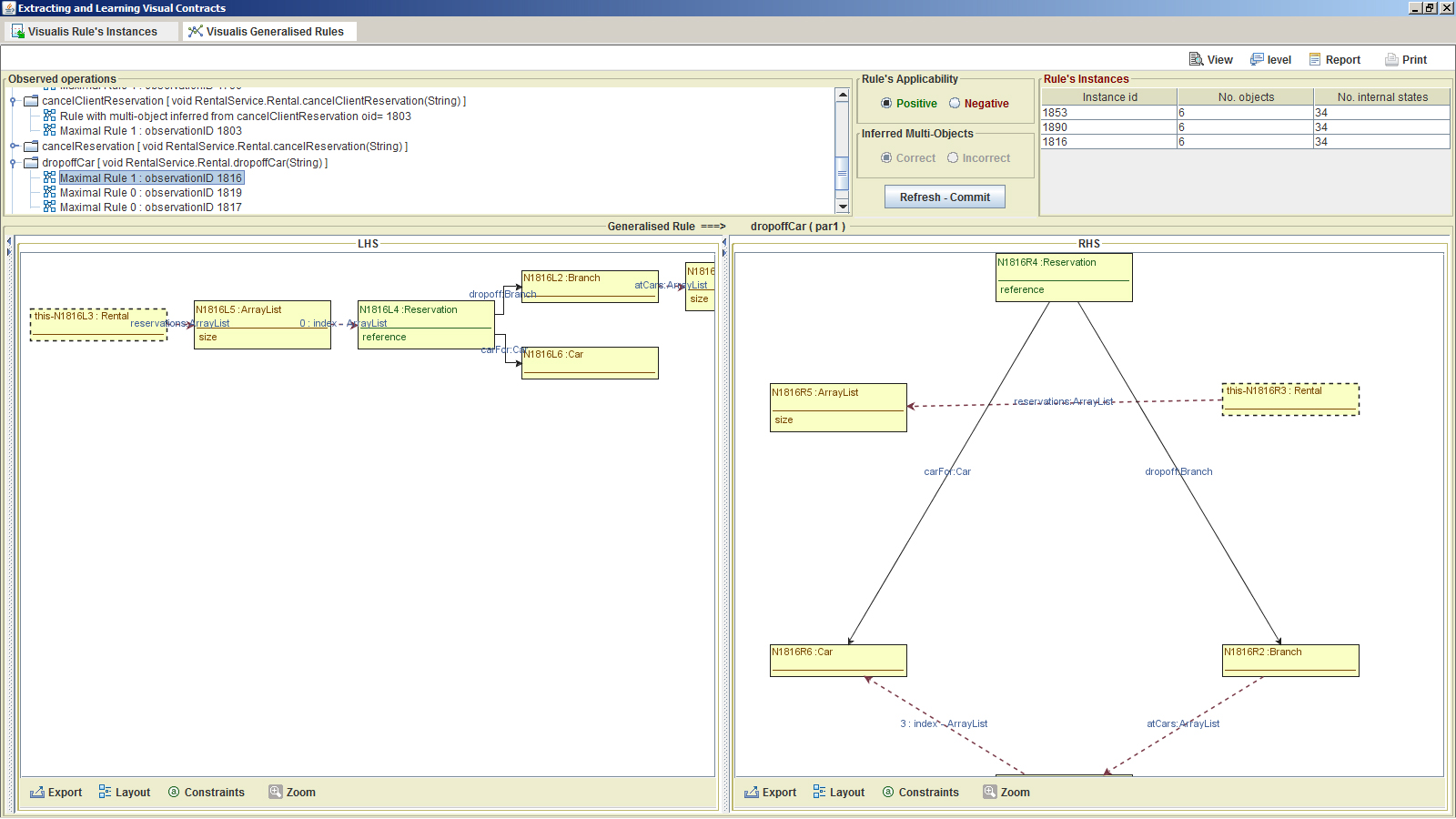This screenshot has height=819, width=1456.
Task: Select RHS node N1816R6 Car
Action: pos(838,661)
